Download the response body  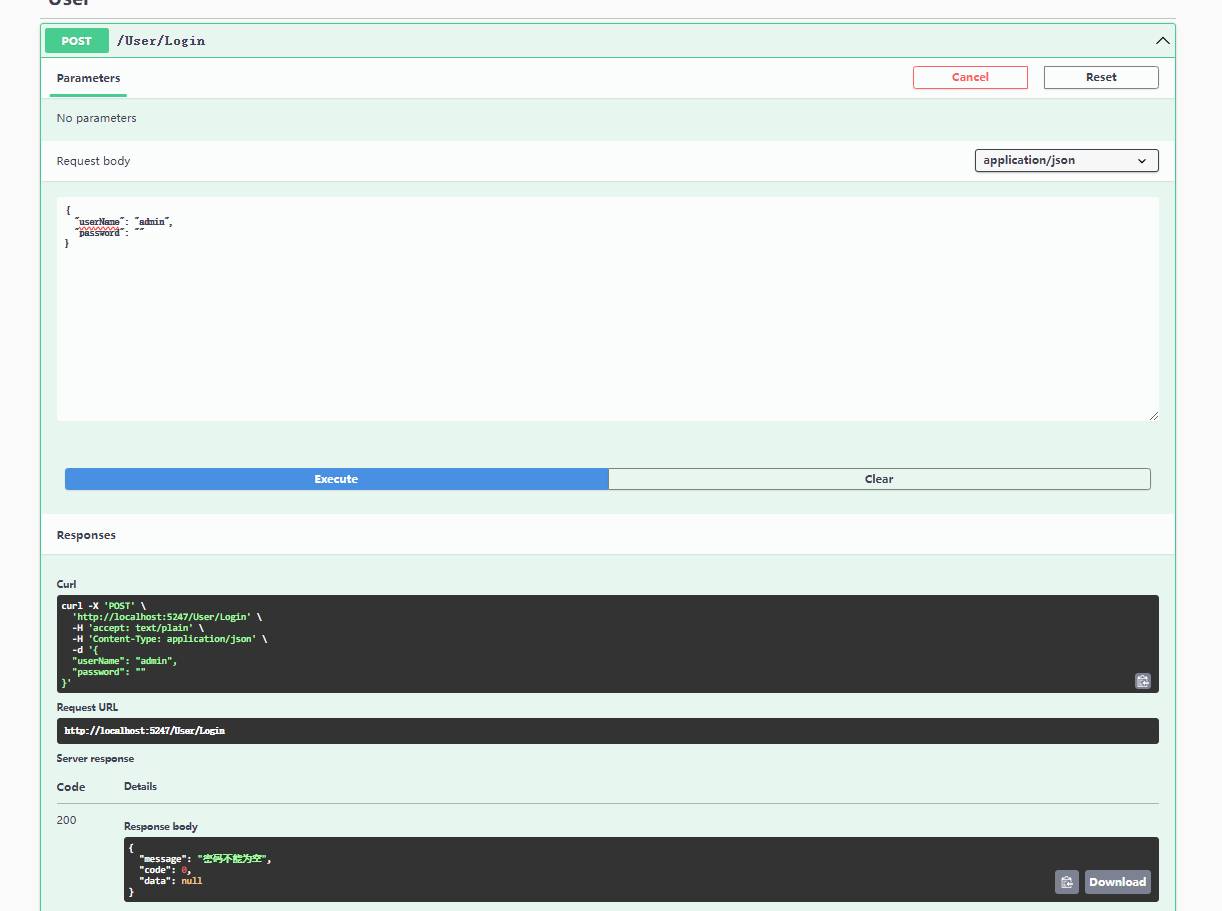click(1117, 881)
